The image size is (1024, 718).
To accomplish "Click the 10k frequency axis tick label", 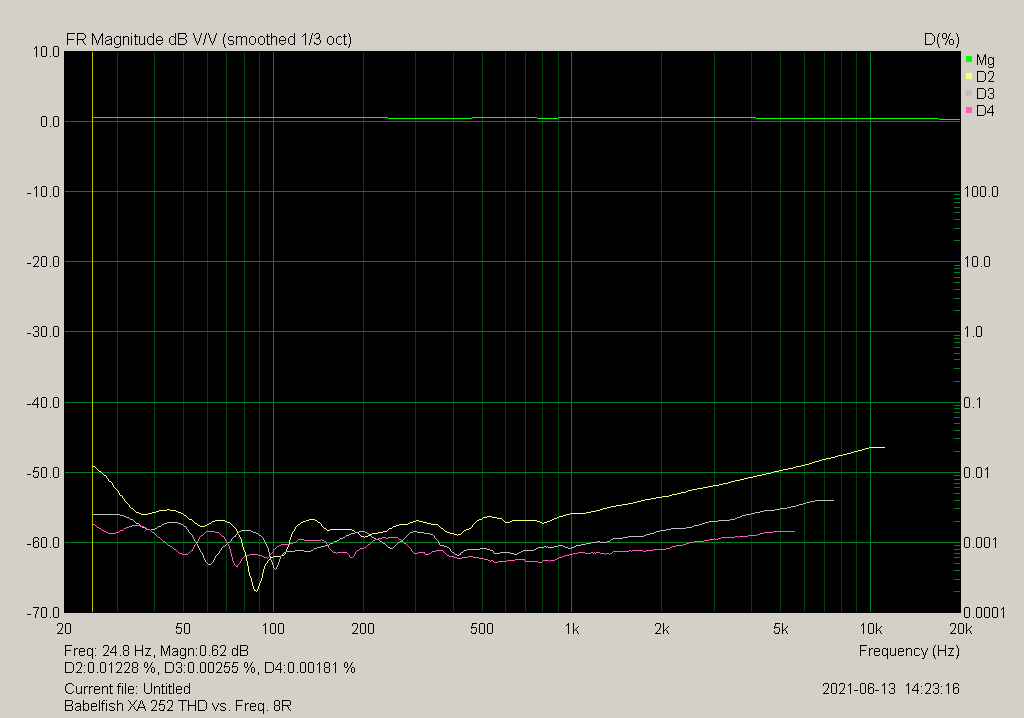I will [871, 629].
